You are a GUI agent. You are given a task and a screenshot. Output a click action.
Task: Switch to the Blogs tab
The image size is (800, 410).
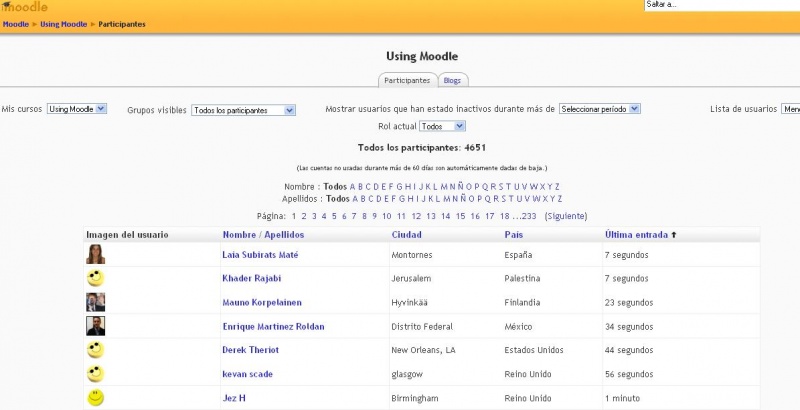(x=452, y=81)
